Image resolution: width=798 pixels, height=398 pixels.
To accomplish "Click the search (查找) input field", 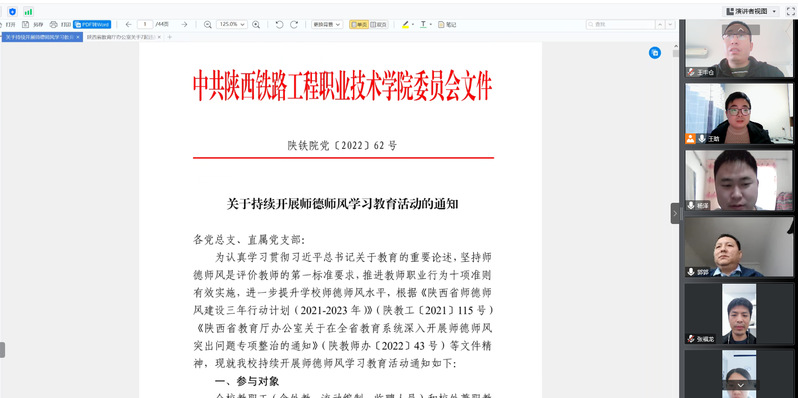I will [x=620, y=24].
